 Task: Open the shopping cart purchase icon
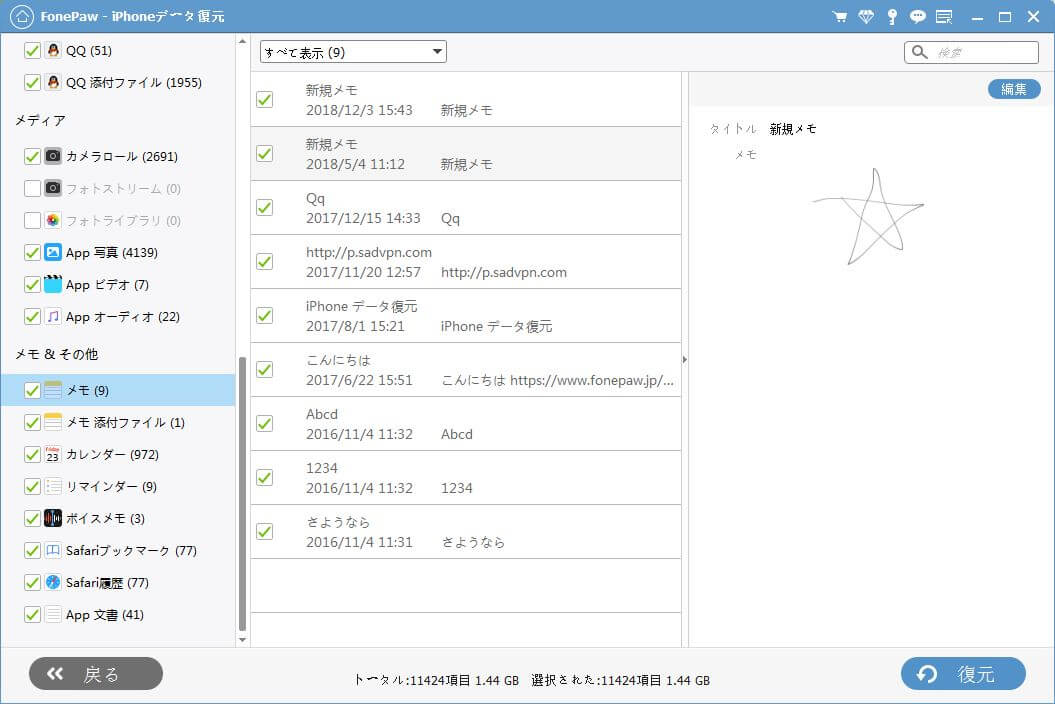[x=840, y=17]
